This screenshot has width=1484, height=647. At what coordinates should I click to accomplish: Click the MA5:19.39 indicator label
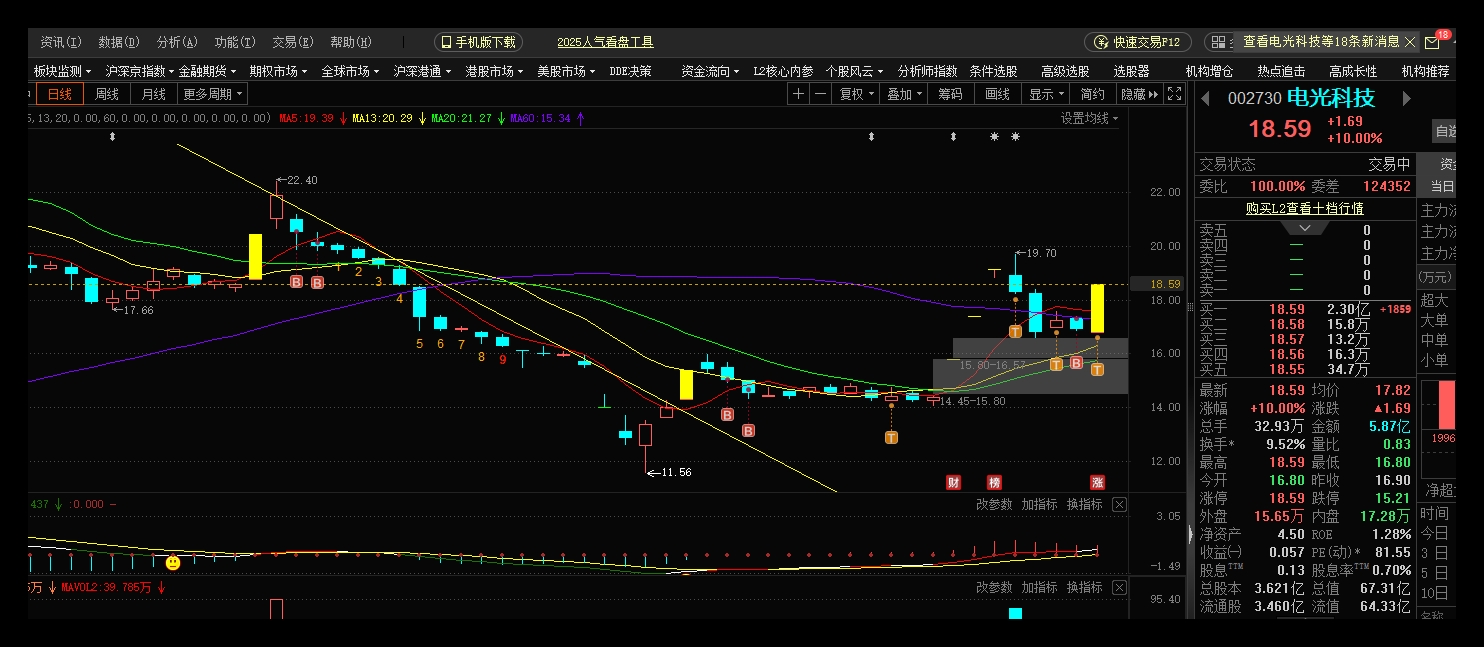(306, 118)
